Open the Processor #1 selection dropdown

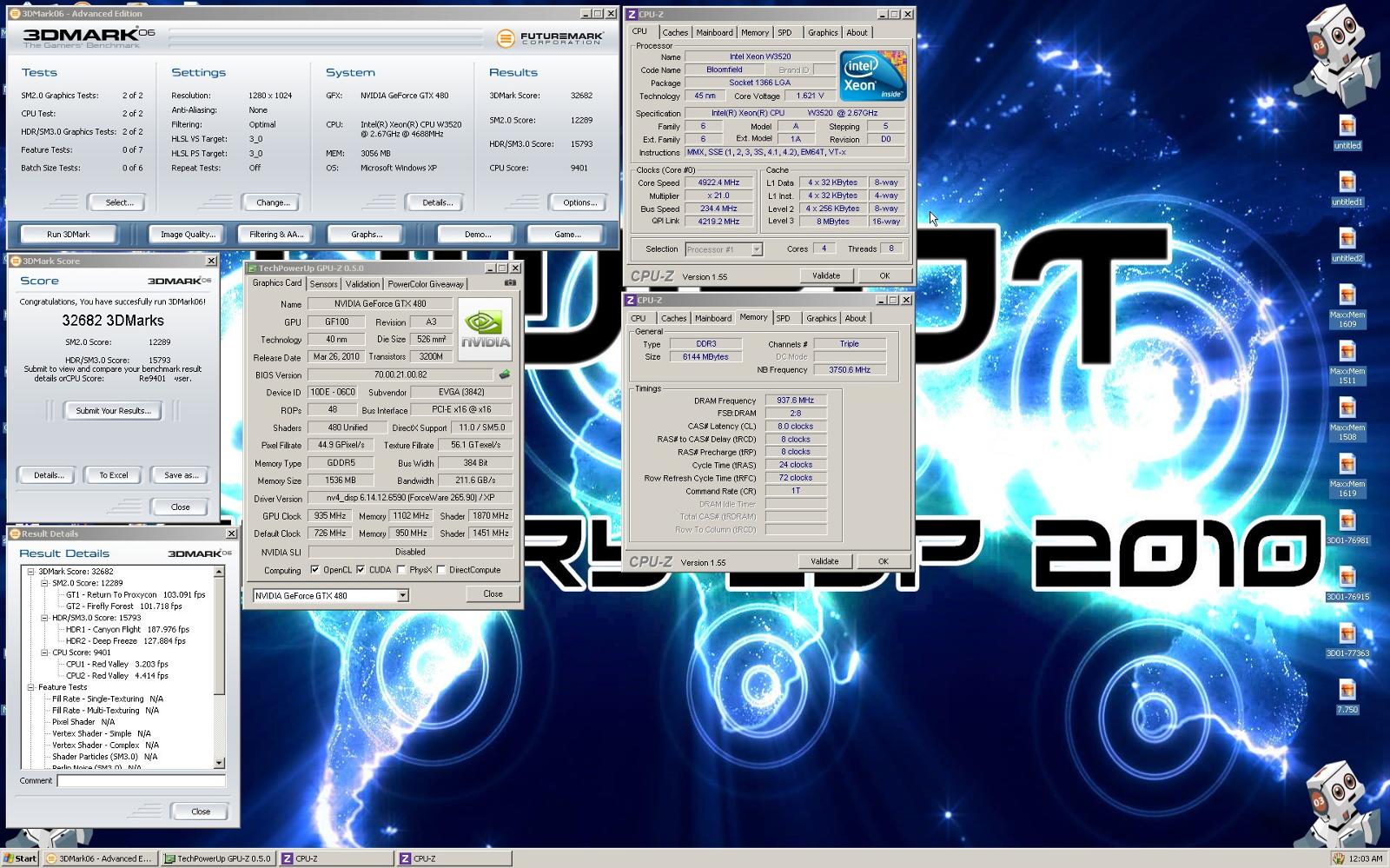(x=757, y=249)
